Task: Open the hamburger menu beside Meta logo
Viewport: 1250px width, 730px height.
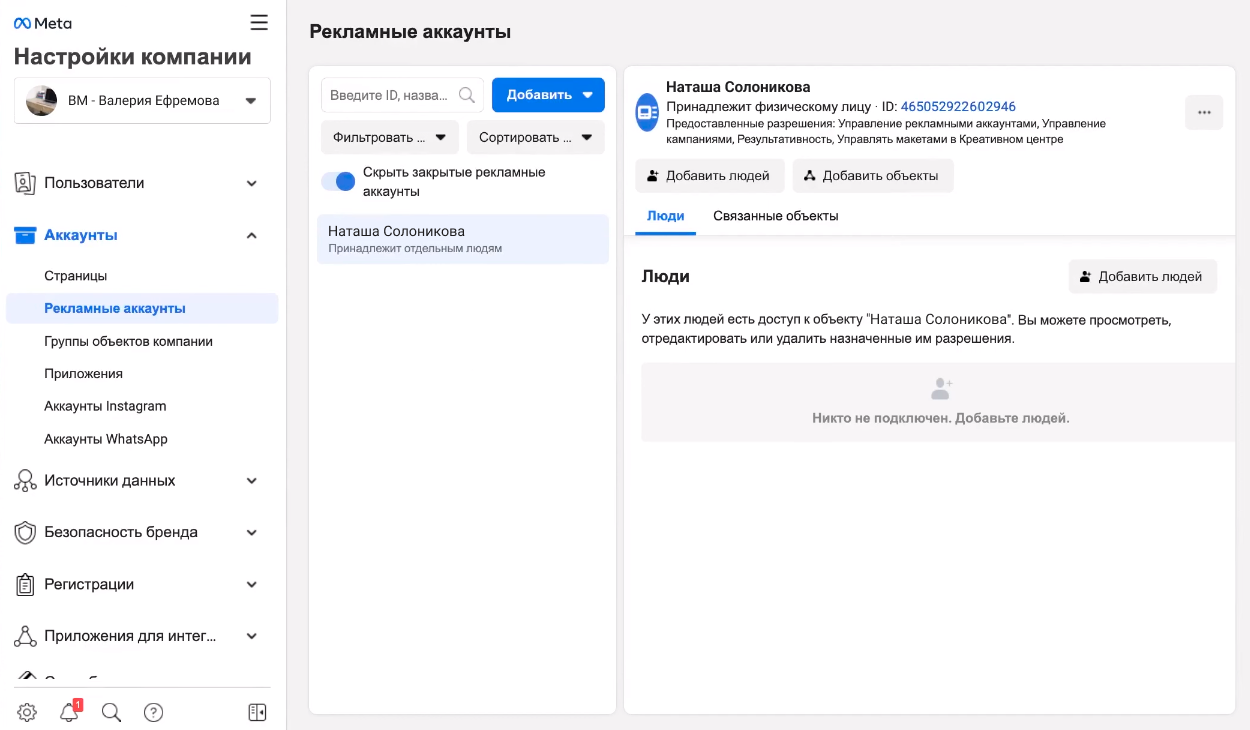Action: (x=259, y=22)
